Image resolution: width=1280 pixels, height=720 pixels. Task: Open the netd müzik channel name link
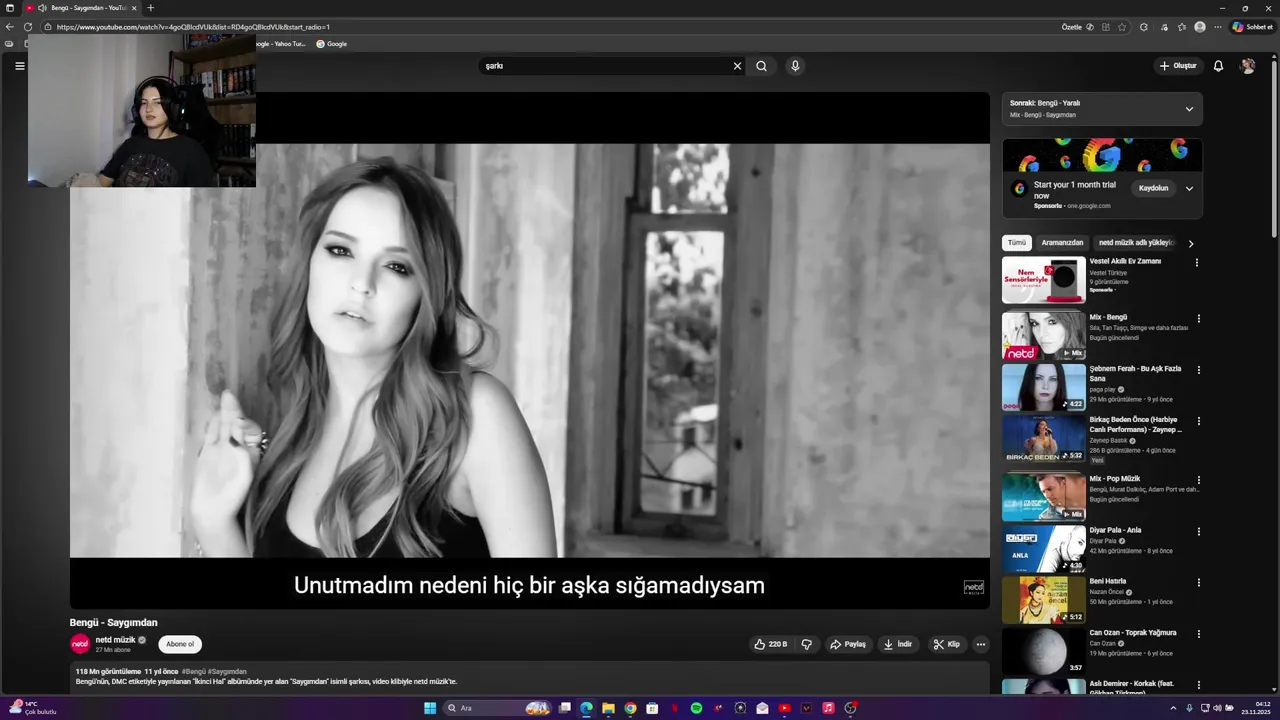pyautogui.click(x=115, y=640)
